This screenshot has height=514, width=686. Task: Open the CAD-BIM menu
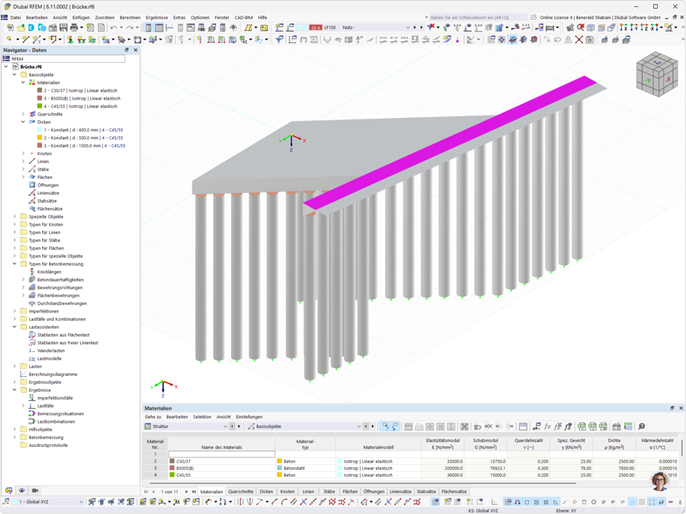244,17
